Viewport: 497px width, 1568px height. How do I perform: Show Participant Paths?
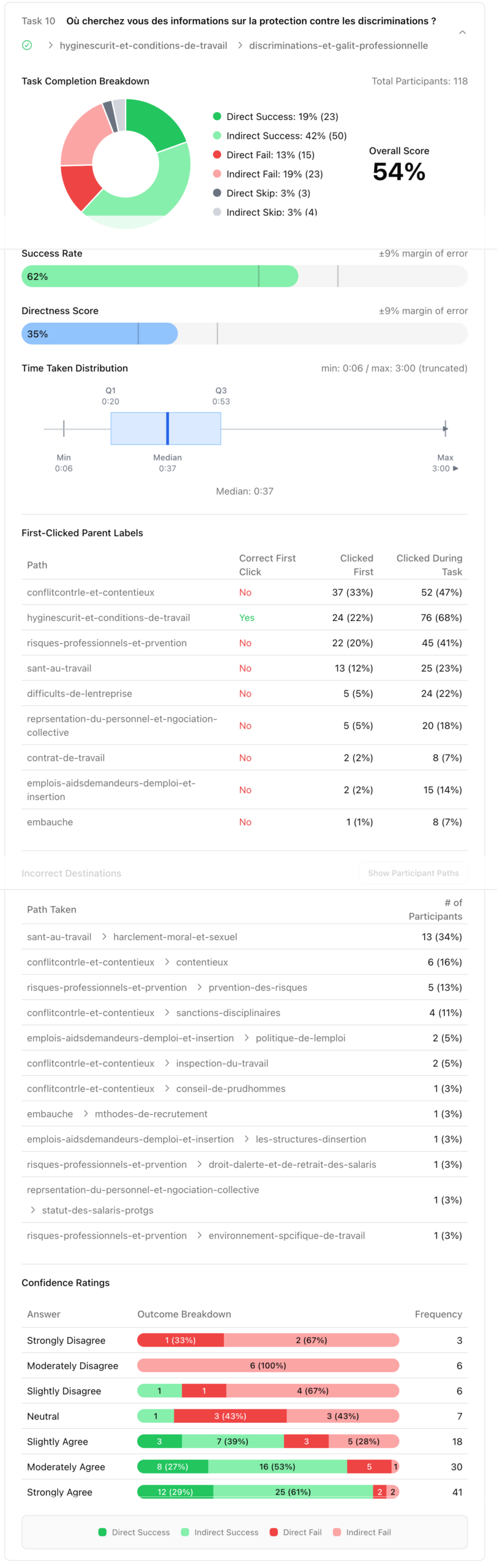pos(413,873)
